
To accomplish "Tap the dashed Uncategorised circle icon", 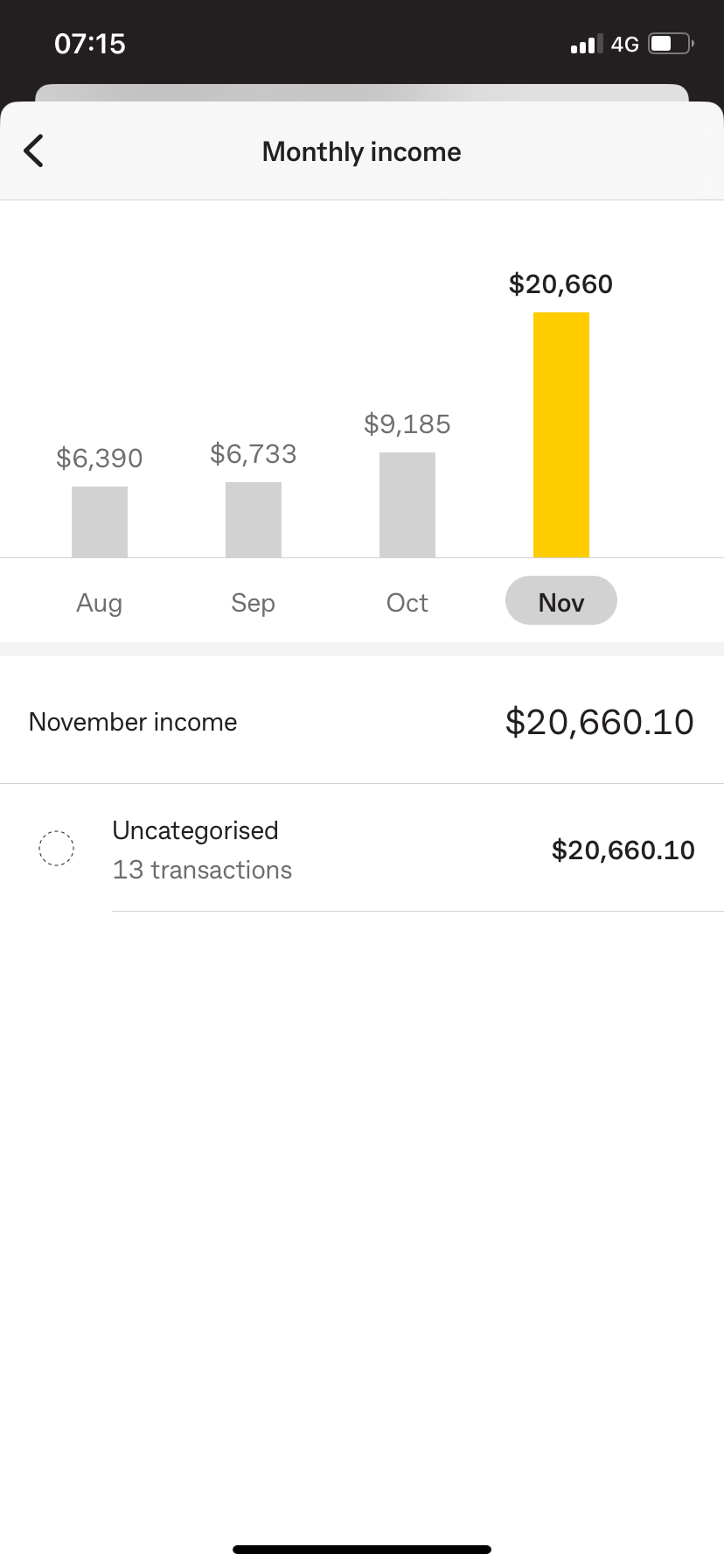I will 56,848.
